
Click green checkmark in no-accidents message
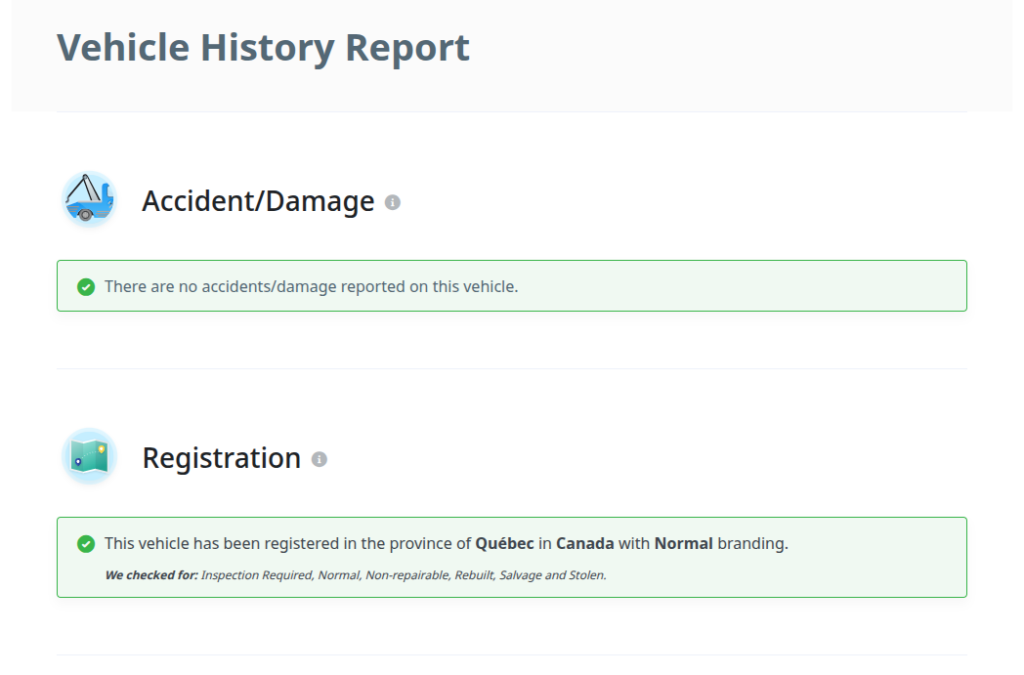click(86, 287)
